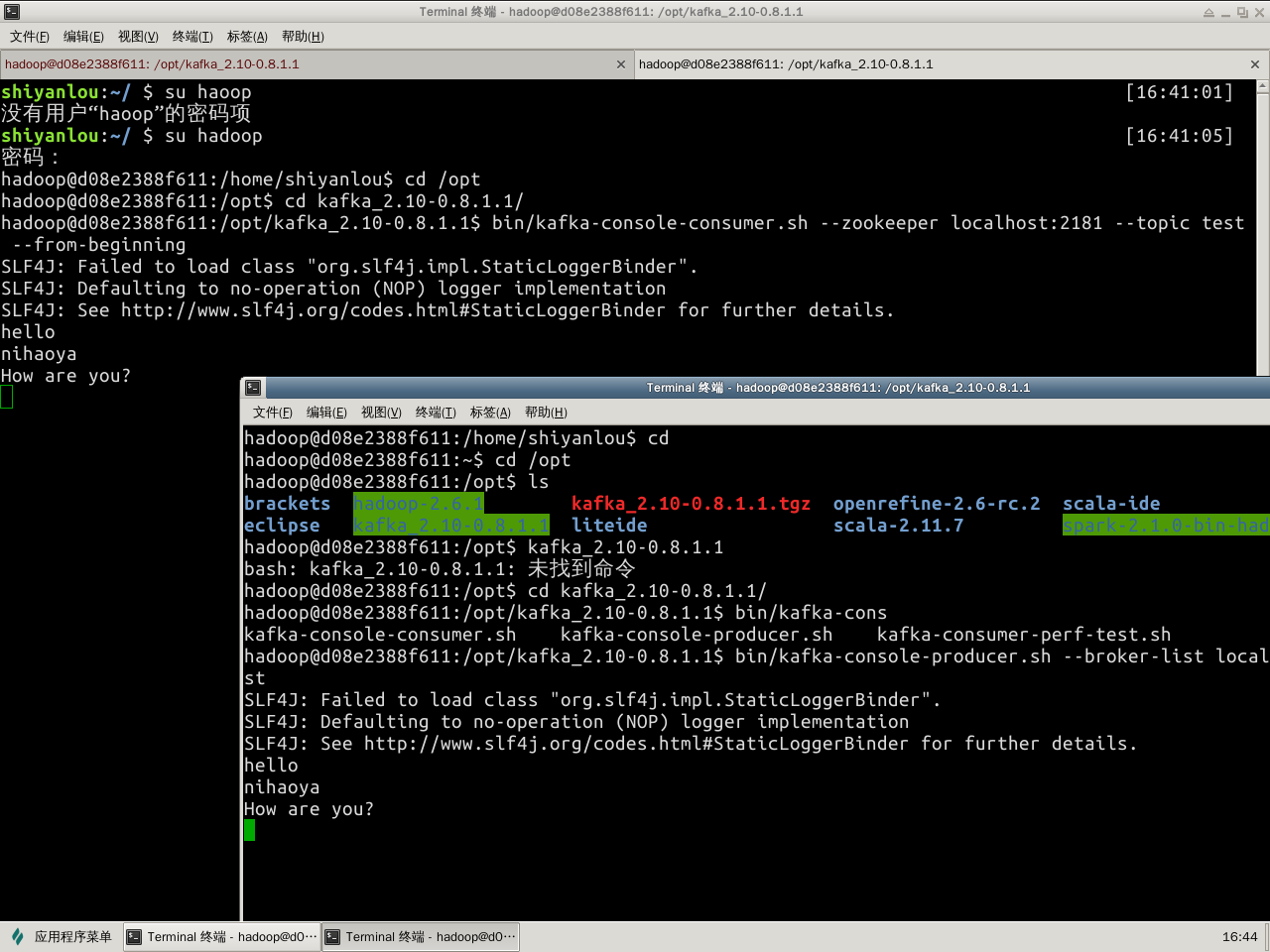Click the slf4j.org URL in back terminal
The height and width of the screenshot is (952, 1270).
[x=393, y=310]
